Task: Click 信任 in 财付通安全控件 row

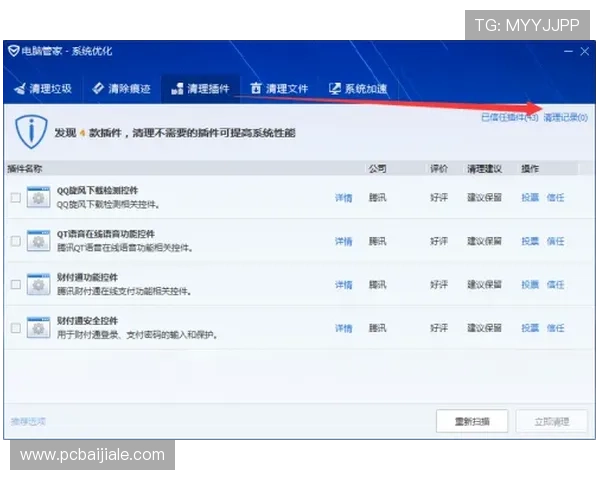Action: click(x=555, y=328)
